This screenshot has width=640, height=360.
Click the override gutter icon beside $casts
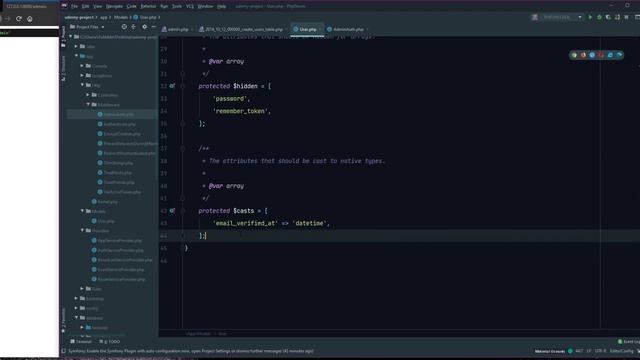pyautogui.click(x=172, y=211)
